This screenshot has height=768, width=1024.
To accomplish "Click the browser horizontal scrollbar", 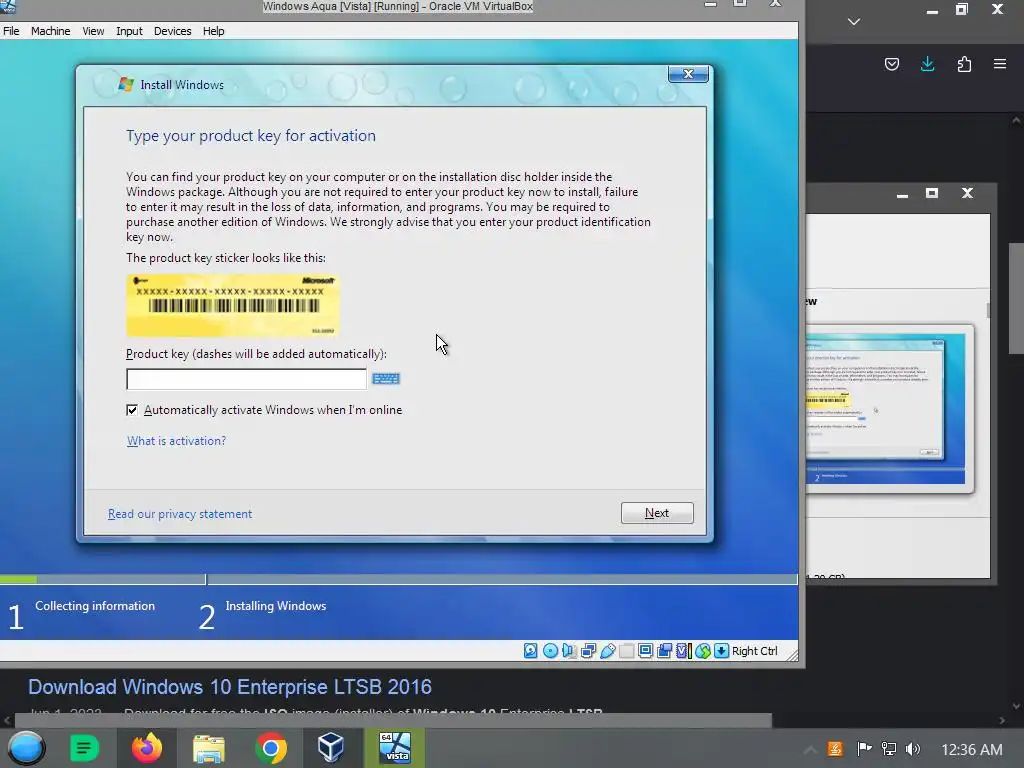I will click(x=393, y=720).
